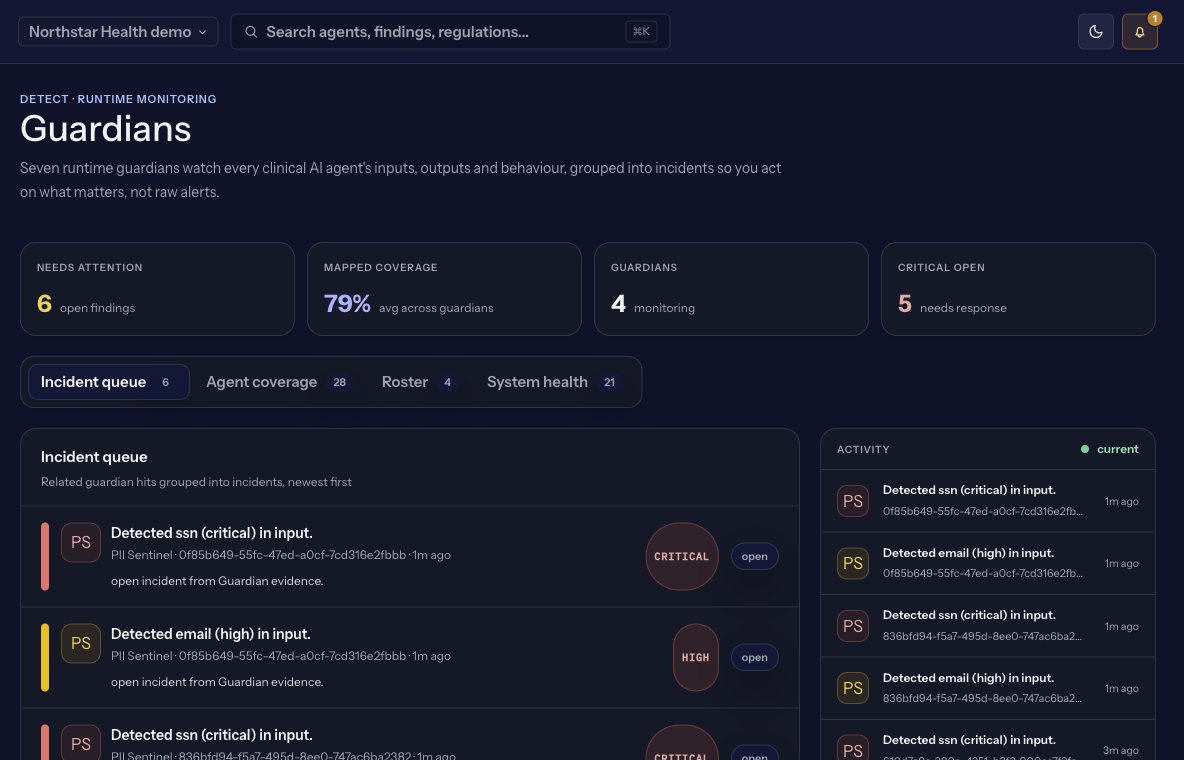Open notifications bell with badge
This screenshot has height=760, width=1184.
1139,32
